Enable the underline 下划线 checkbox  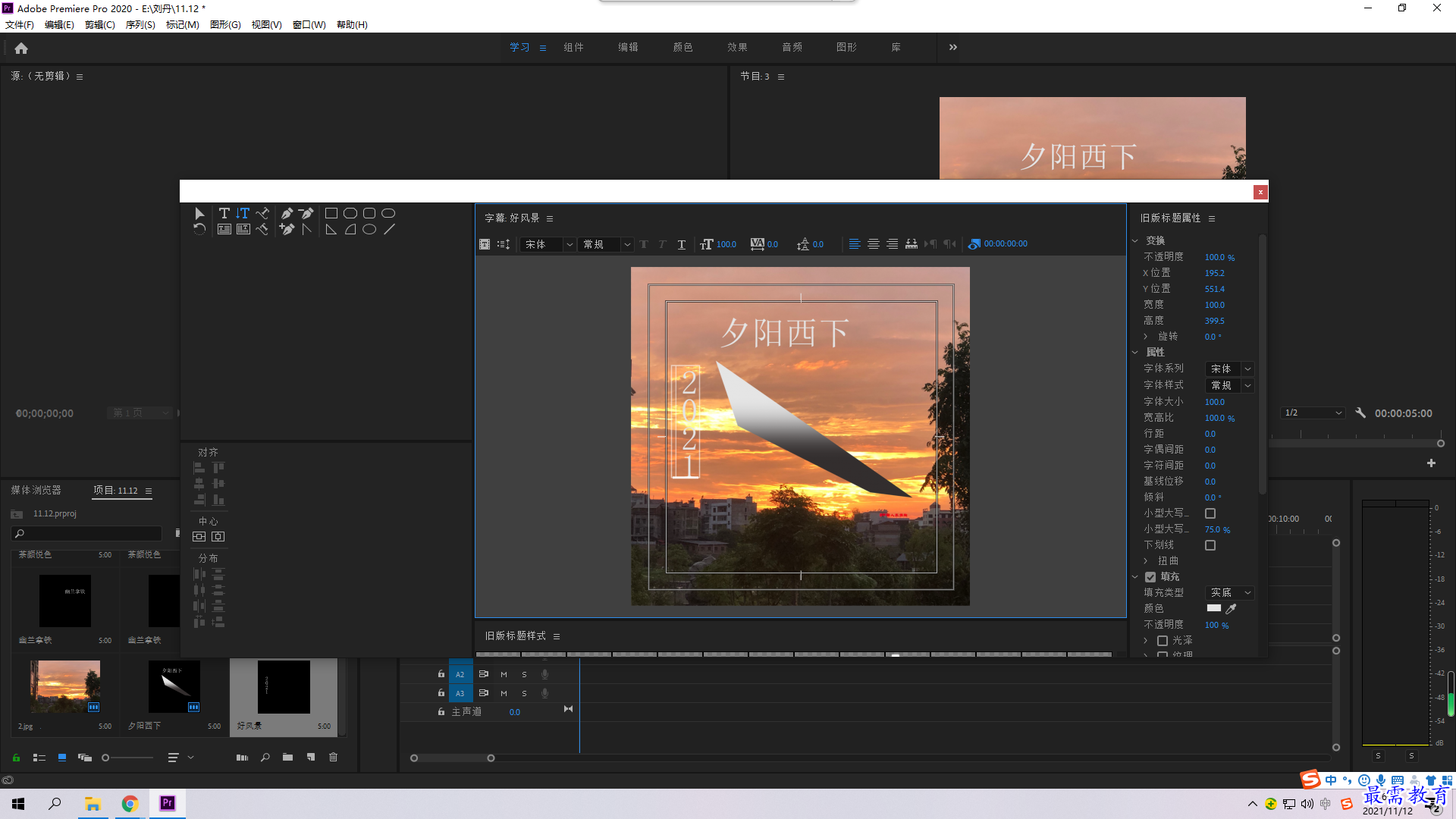pyautogui.click(x=1210, y=545)
